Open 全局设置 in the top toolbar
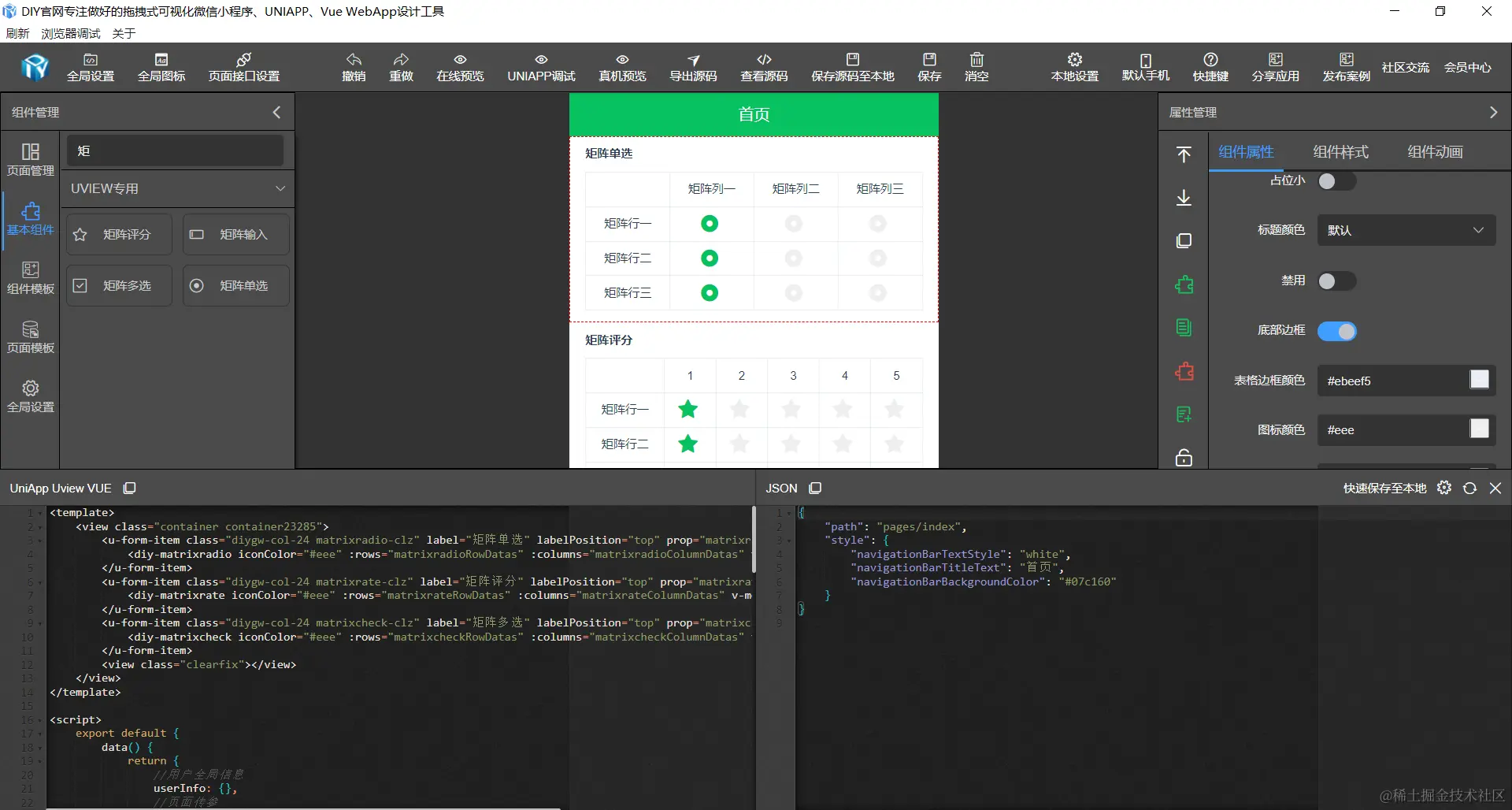Viewport: 1512px width, 810px height. point(91,68)
